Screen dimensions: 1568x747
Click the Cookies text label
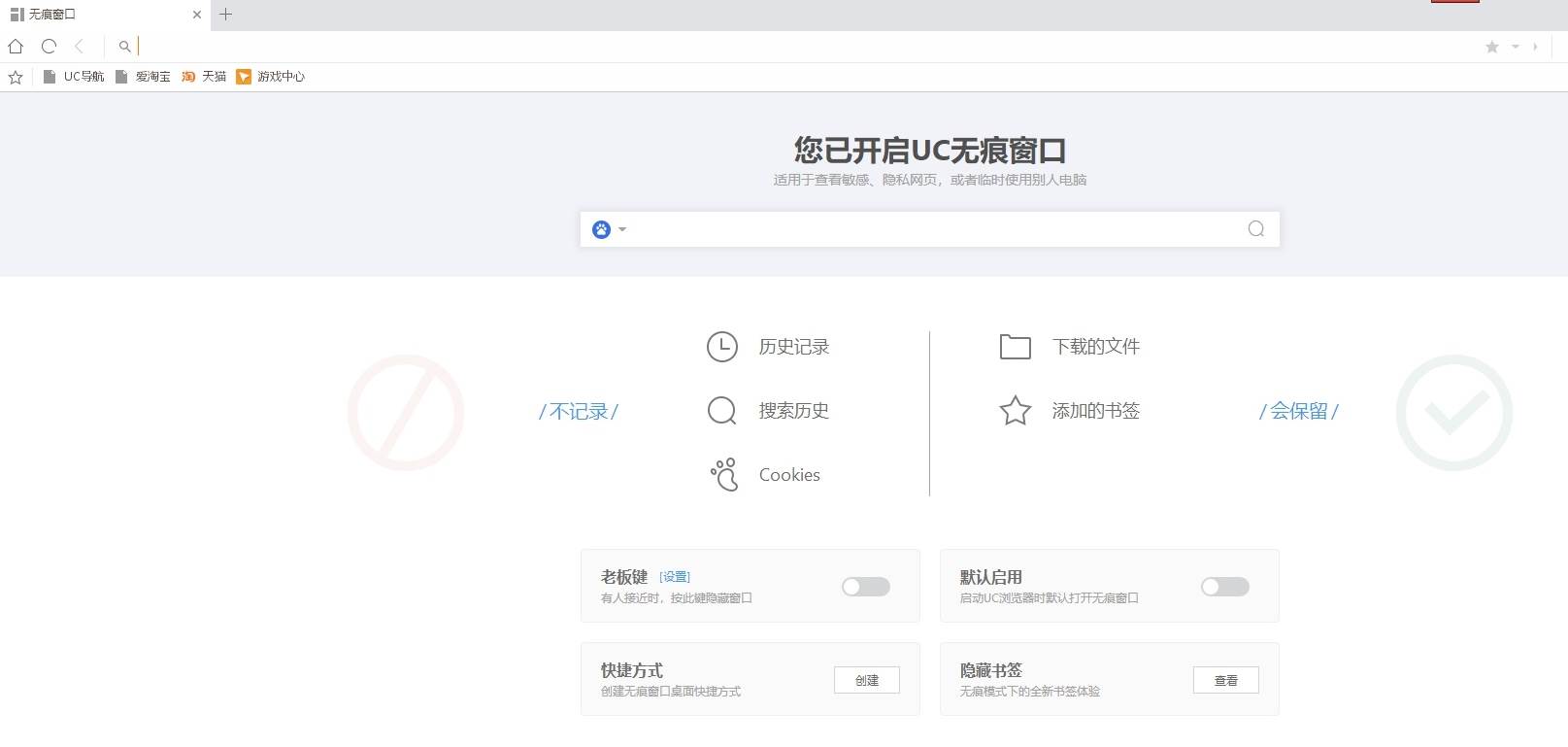[789, 475]
